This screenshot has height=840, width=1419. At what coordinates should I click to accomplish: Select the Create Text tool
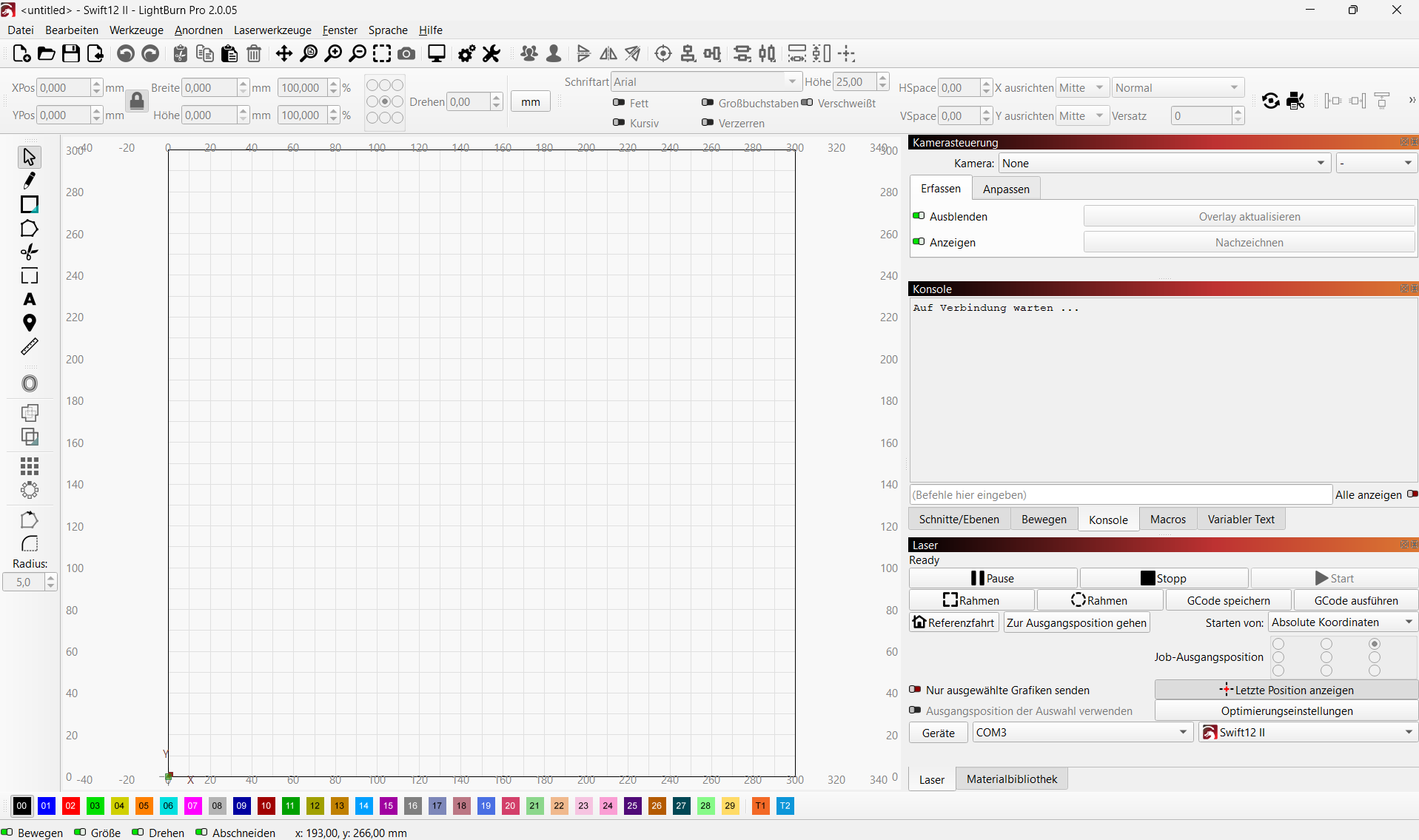[x=30, y=300]
